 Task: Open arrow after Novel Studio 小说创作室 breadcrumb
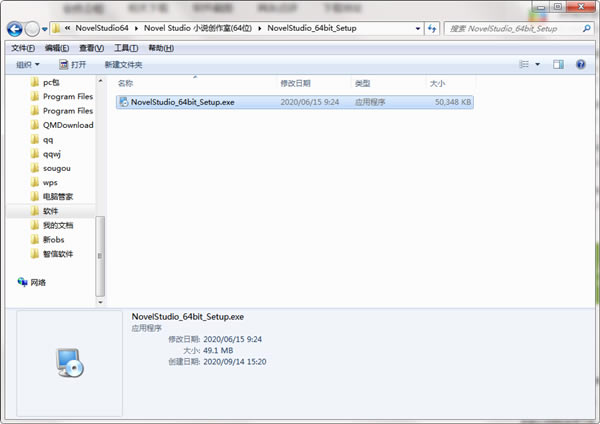pos(260,29)
